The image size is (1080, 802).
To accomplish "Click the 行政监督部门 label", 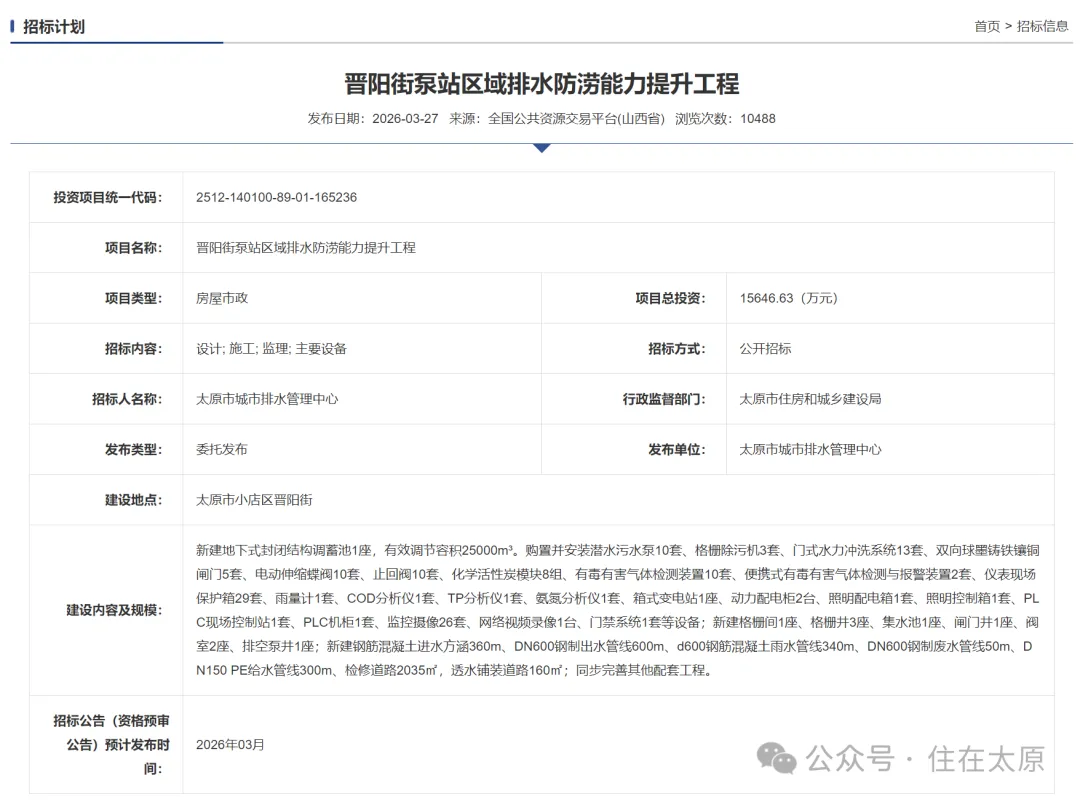I will (x=664, y=399).
